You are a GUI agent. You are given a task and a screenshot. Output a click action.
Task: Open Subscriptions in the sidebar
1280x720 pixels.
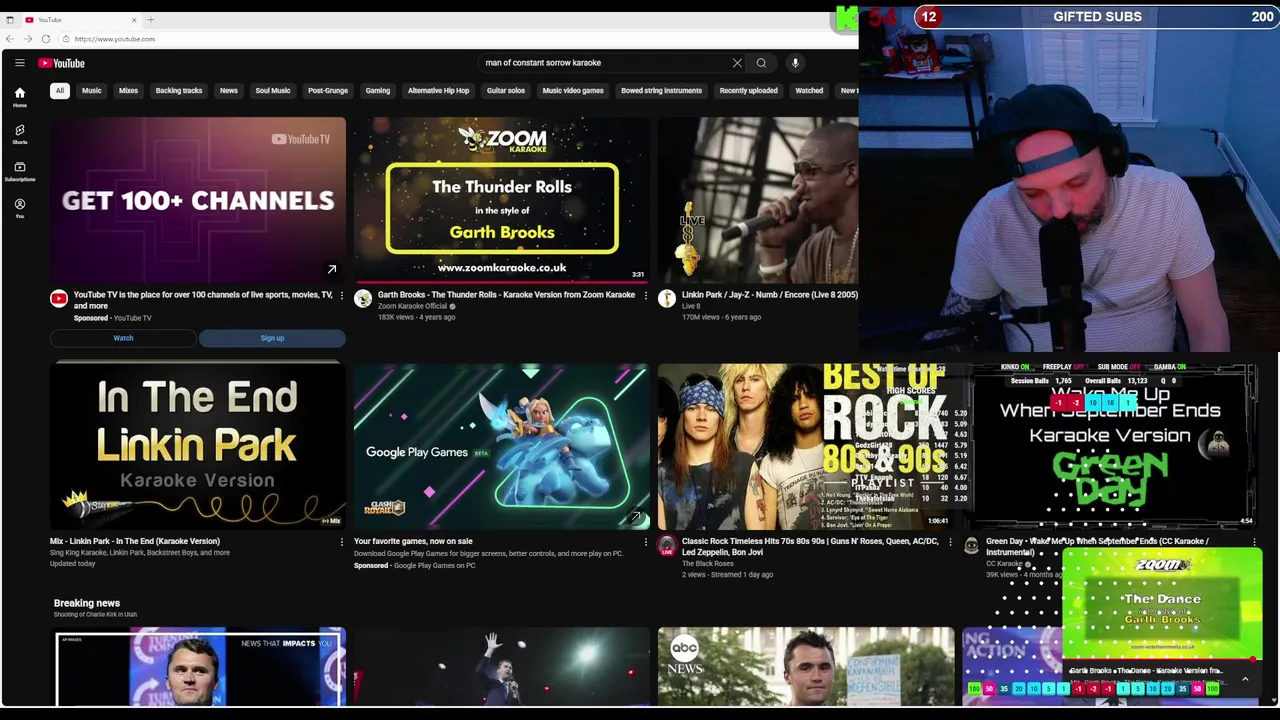click(x=19, y=171)
